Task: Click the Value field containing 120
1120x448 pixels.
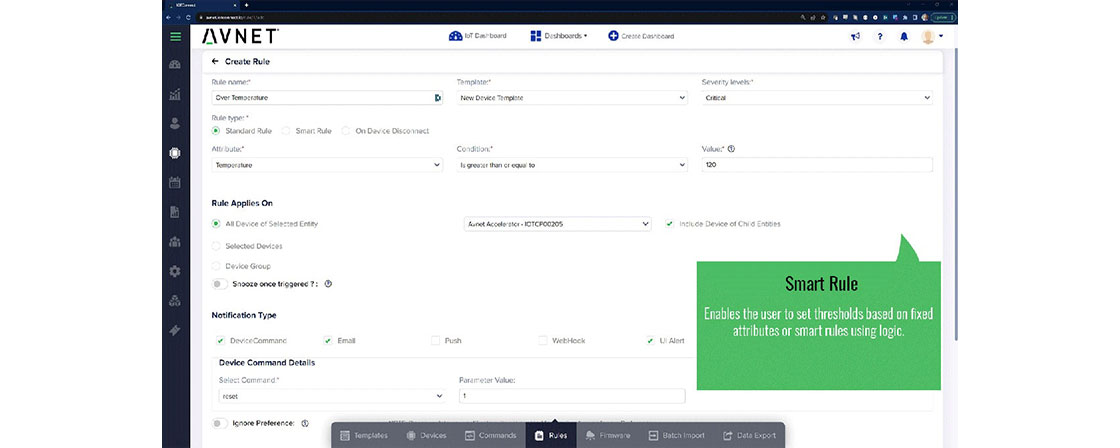Action: [817, 165]
